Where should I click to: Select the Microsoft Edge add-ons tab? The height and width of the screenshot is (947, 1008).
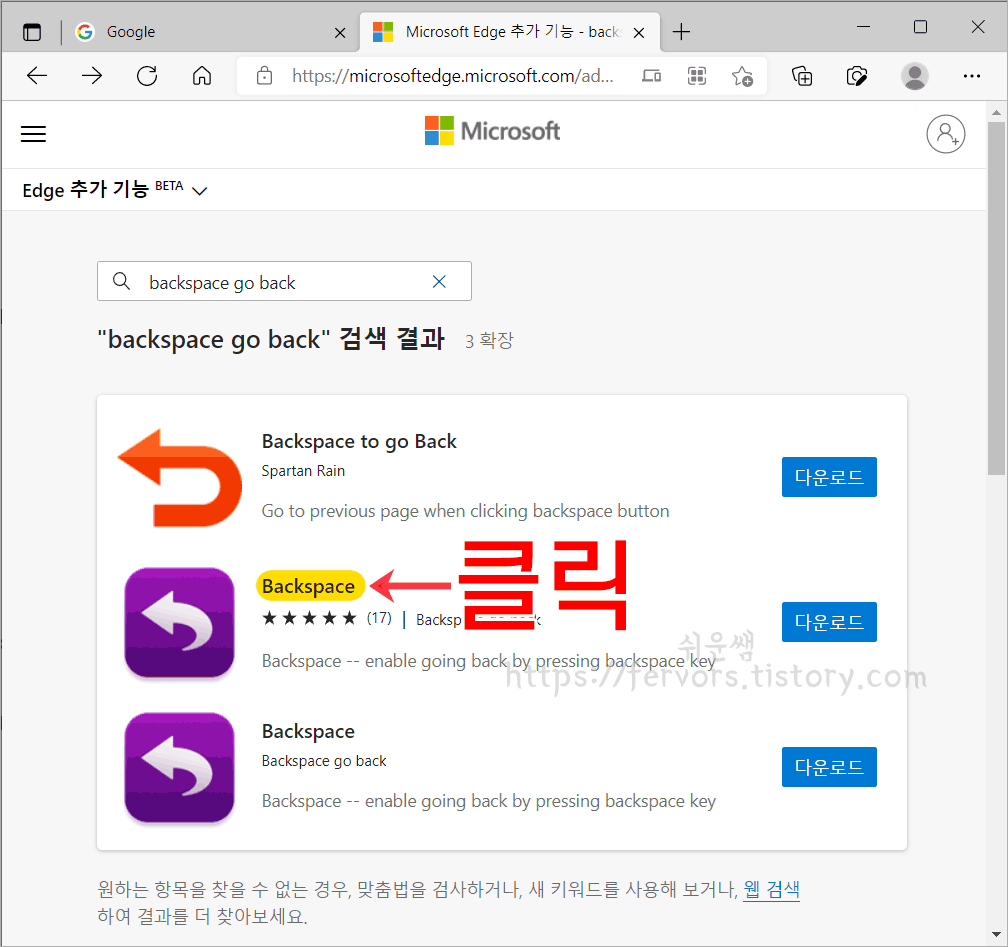(x=508, y=32)
